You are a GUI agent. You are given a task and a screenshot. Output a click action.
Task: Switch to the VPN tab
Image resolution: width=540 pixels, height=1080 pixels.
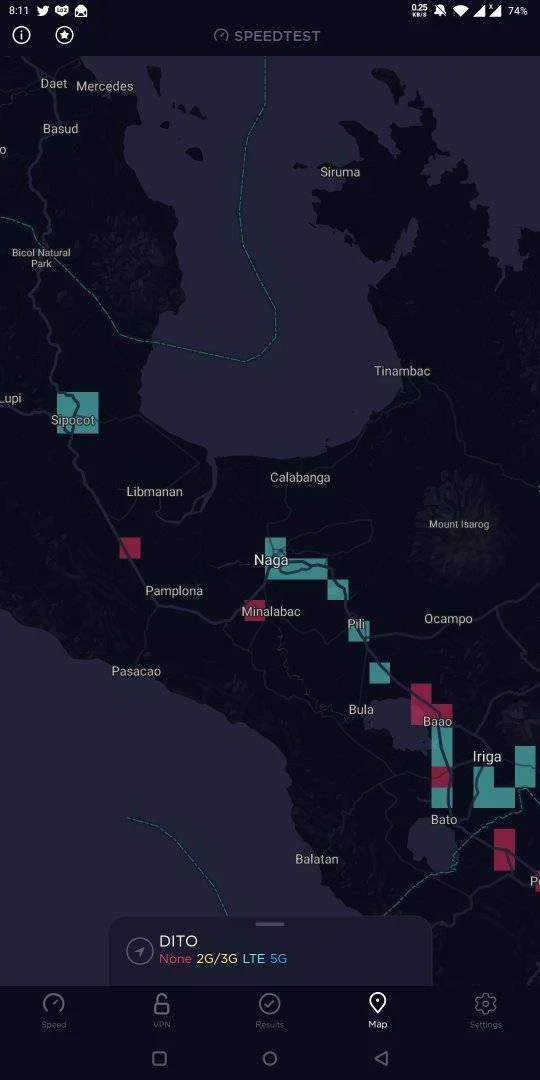coord(161,1010)
